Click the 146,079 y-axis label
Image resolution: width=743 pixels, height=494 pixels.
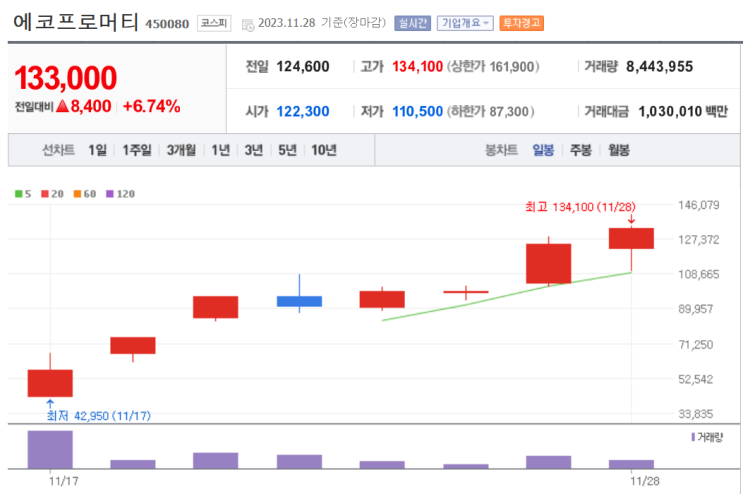coord(698,205)
